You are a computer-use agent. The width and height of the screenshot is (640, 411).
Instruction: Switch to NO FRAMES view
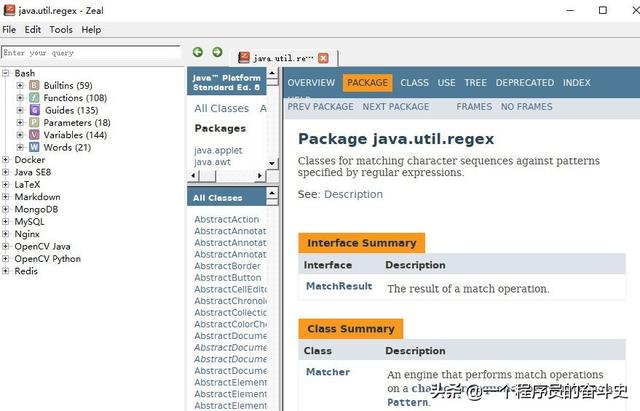coord(527,107)
